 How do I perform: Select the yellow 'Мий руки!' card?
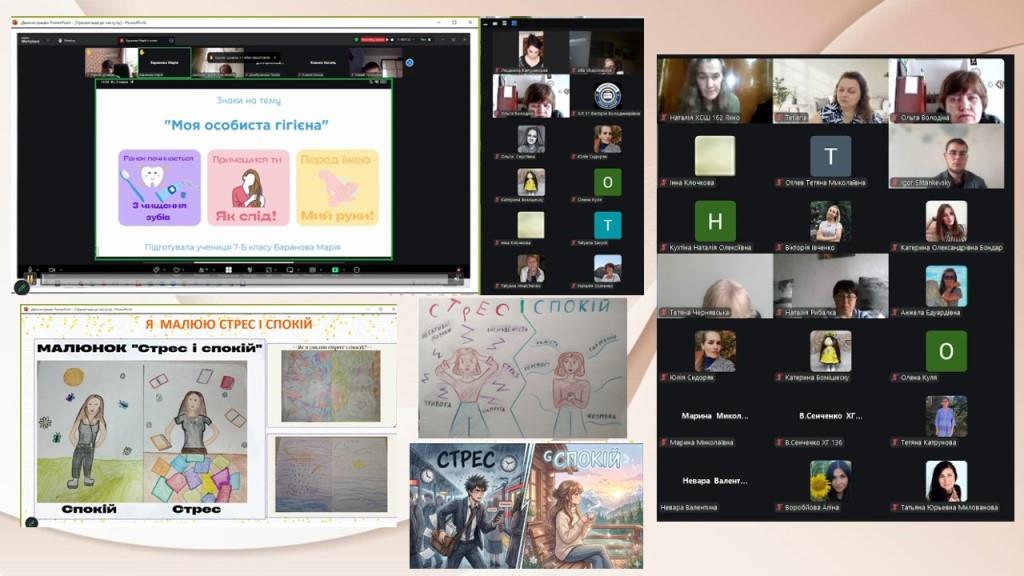[x=337, y=188]
